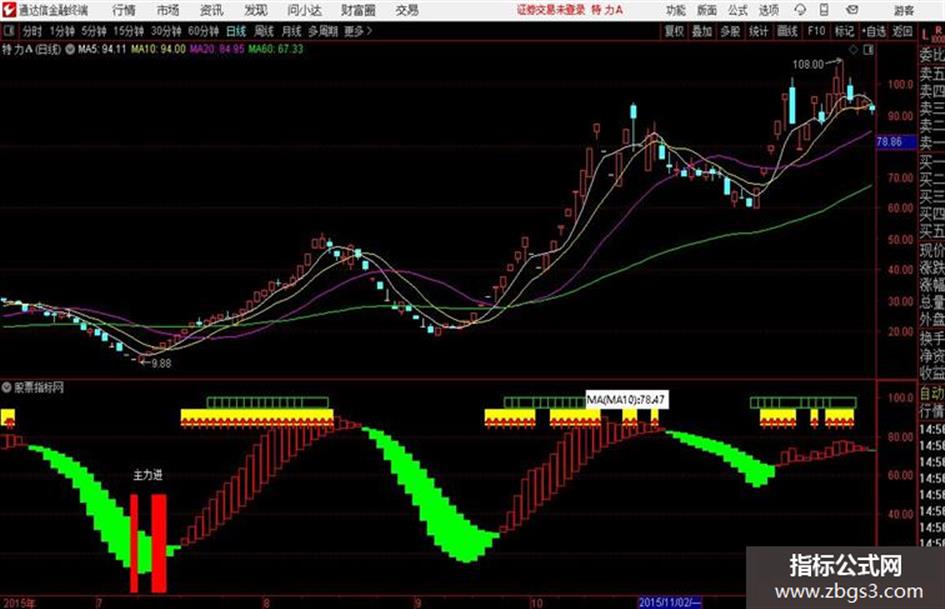Click the MA(MA10):78.47 tooltip
This screenshot has height=609, width=945.
pyautogui.click(x=626, y=399)
